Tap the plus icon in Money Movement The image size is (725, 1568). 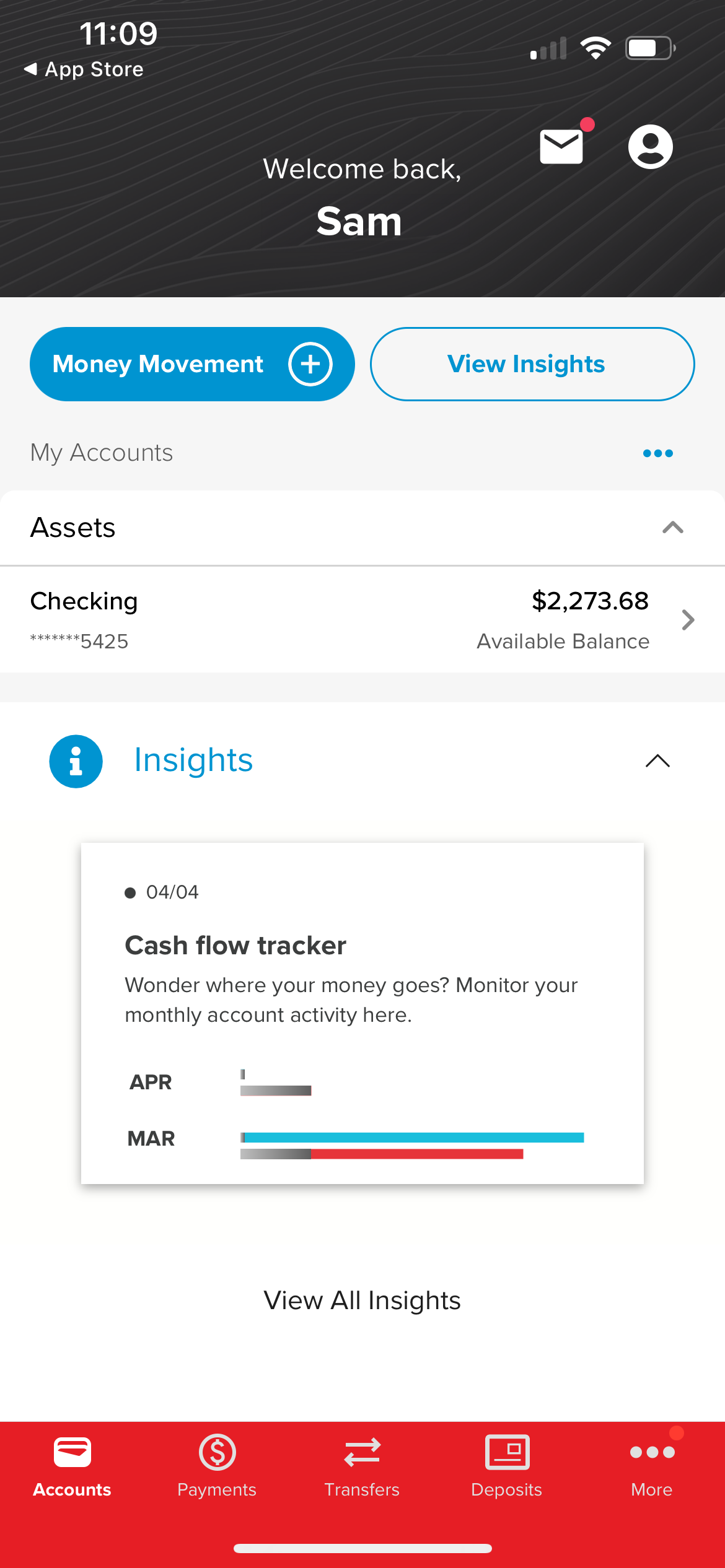coord(310,364)
